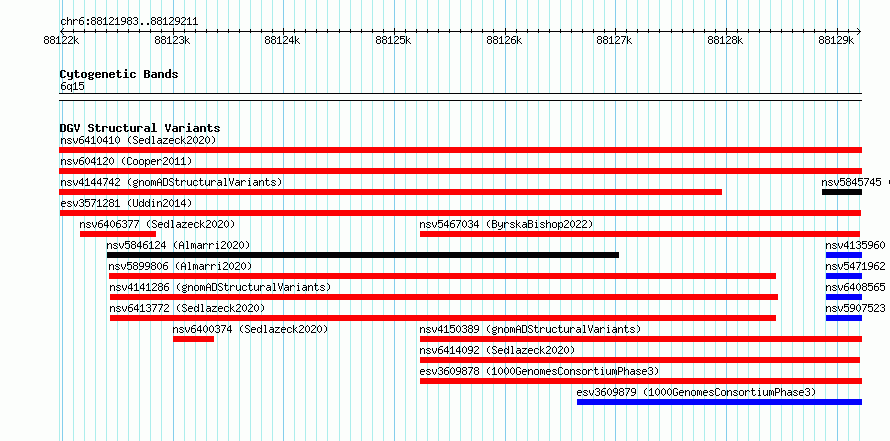The height and width of the screenshot is (441, 890).
Task: Select the 6q15 band label
Action: pos(73,87)
